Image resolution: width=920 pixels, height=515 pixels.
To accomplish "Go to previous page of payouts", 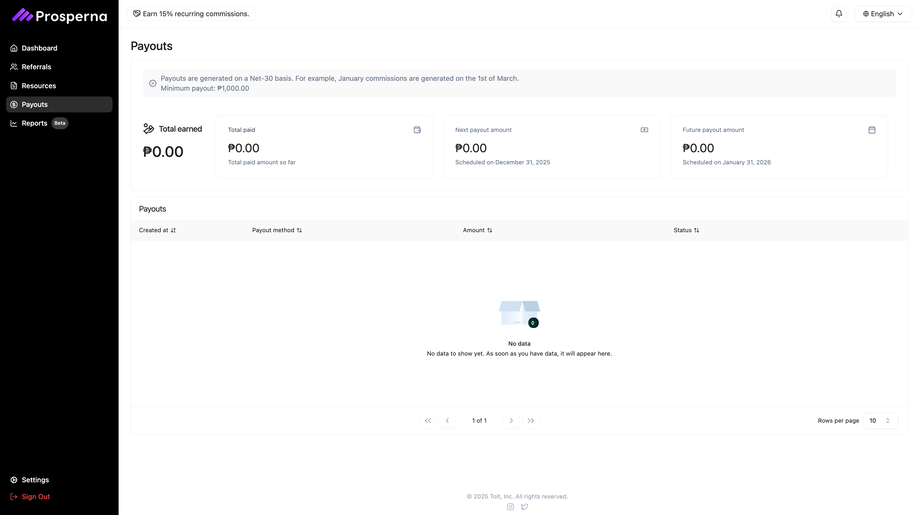I will click(447, 421).
